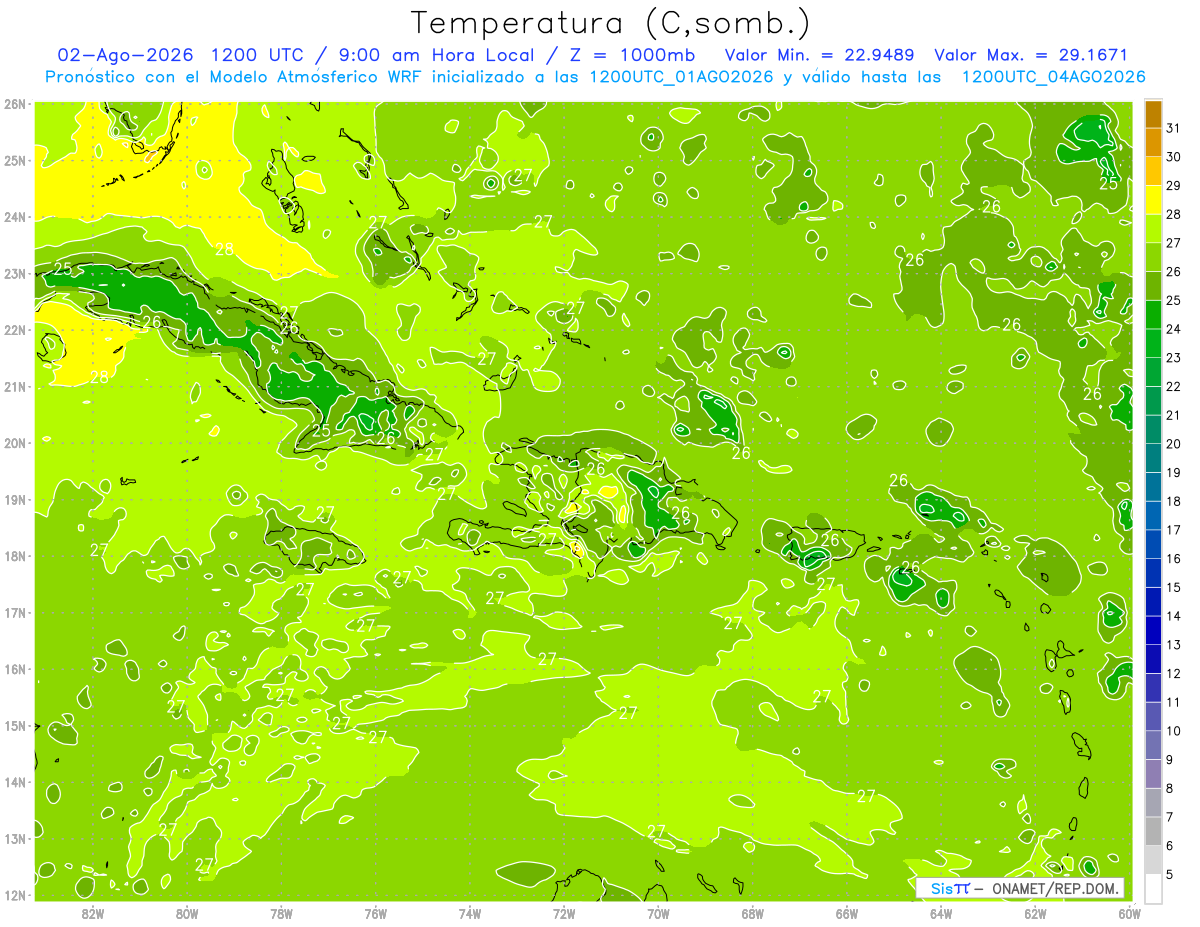
Task: Click 'Valor Max. = 29.1671' value
Action: tap(1031, 55)
